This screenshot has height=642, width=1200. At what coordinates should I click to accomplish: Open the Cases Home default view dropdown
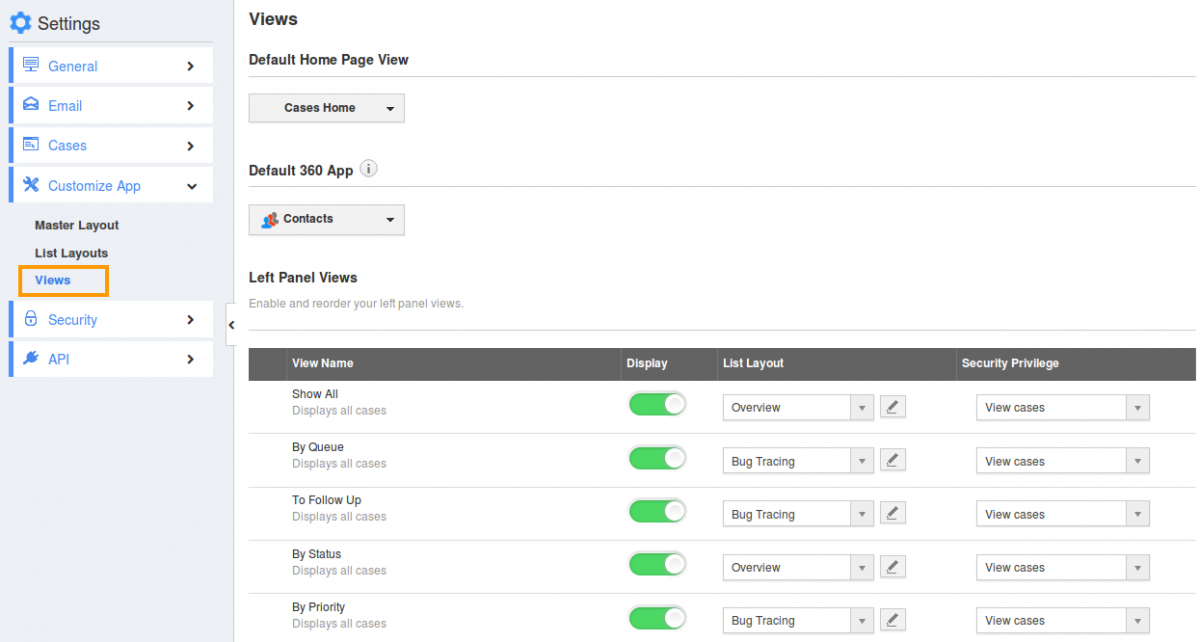click(326, 108)
